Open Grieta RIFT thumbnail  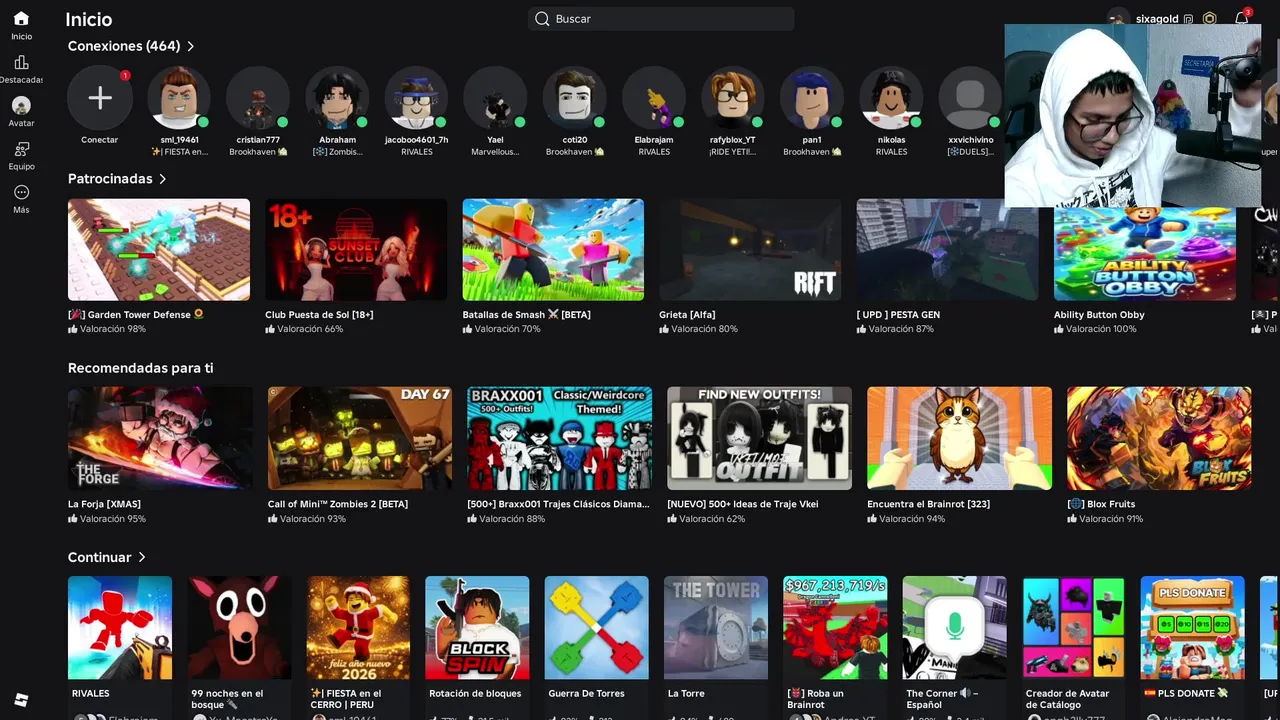[x=750, y=249]
